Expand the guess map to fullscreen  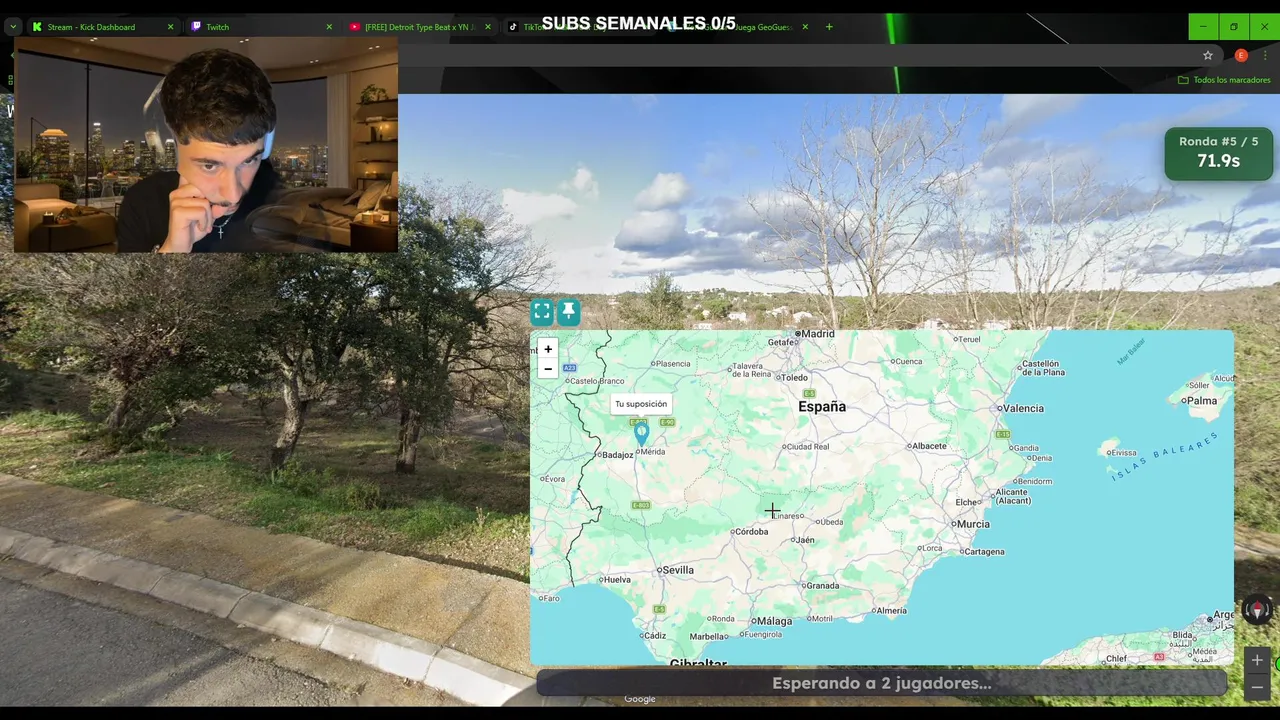[542, 312]
